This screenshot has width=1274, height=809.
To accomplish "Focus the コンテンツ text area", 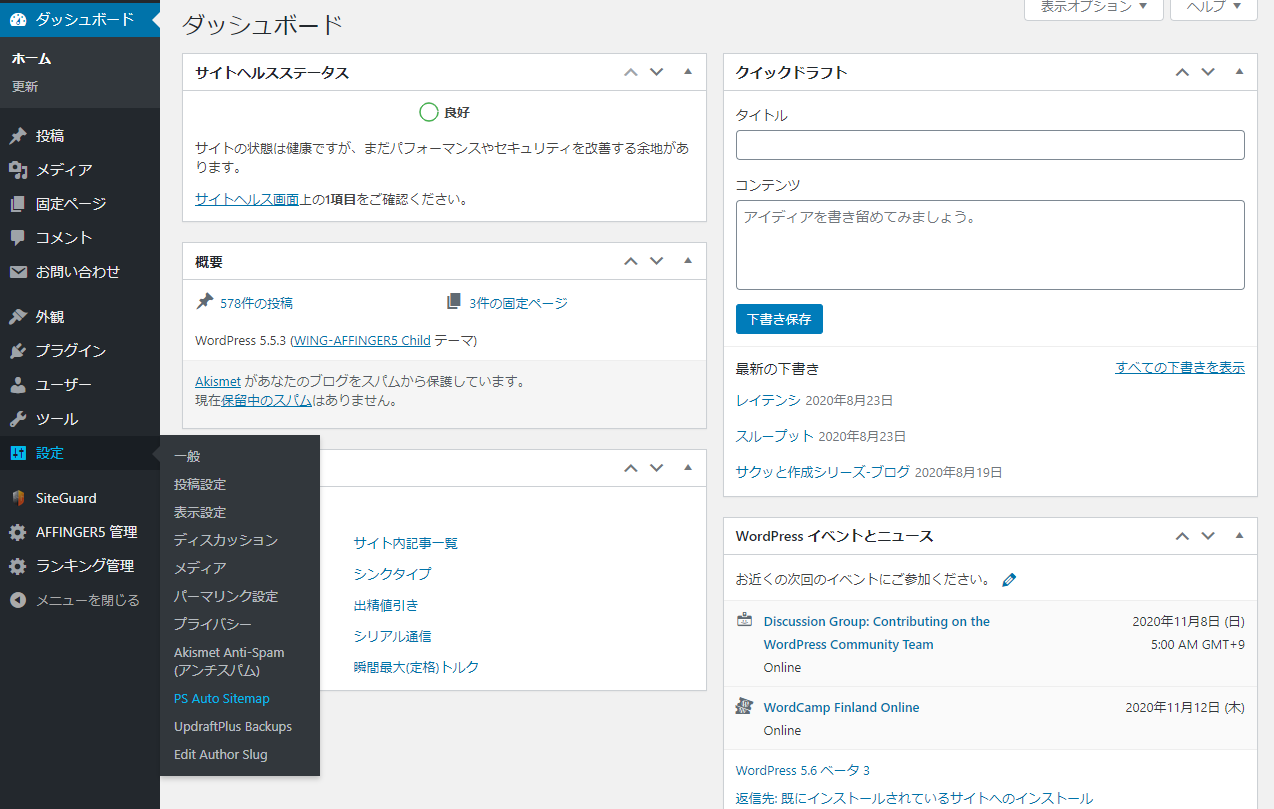I will (990, 245).
